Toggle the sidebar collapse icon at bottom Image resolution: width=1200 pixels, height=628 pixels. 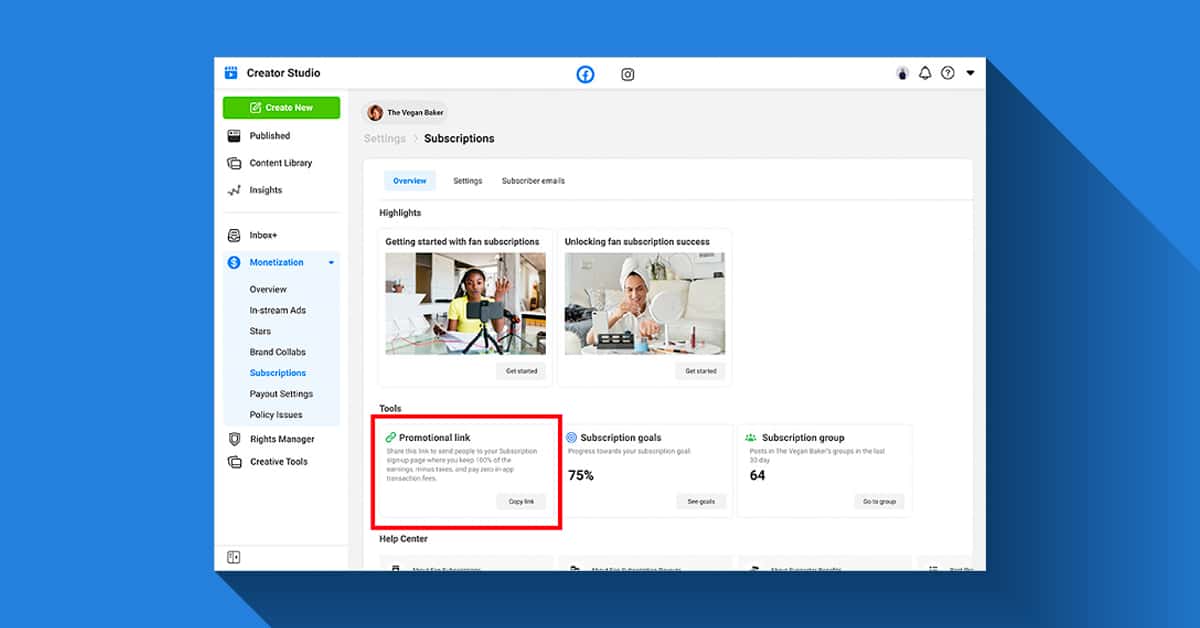pyautogui.click(x=234, y=557)
